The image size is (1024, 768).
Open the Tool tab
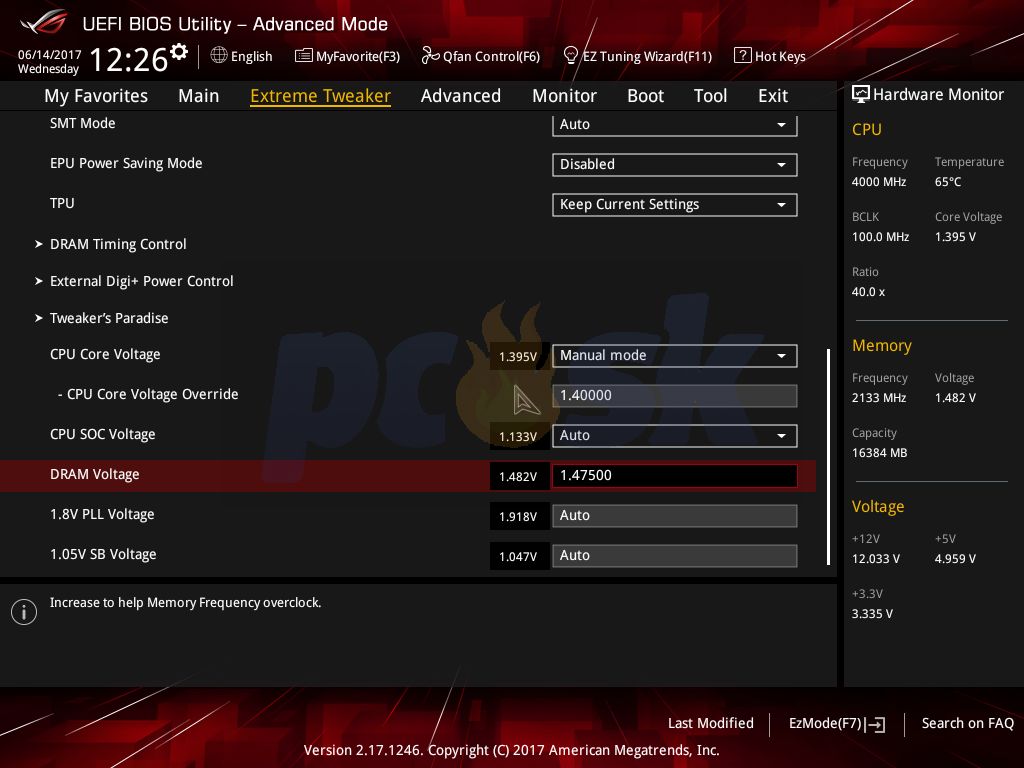[711, 96]
